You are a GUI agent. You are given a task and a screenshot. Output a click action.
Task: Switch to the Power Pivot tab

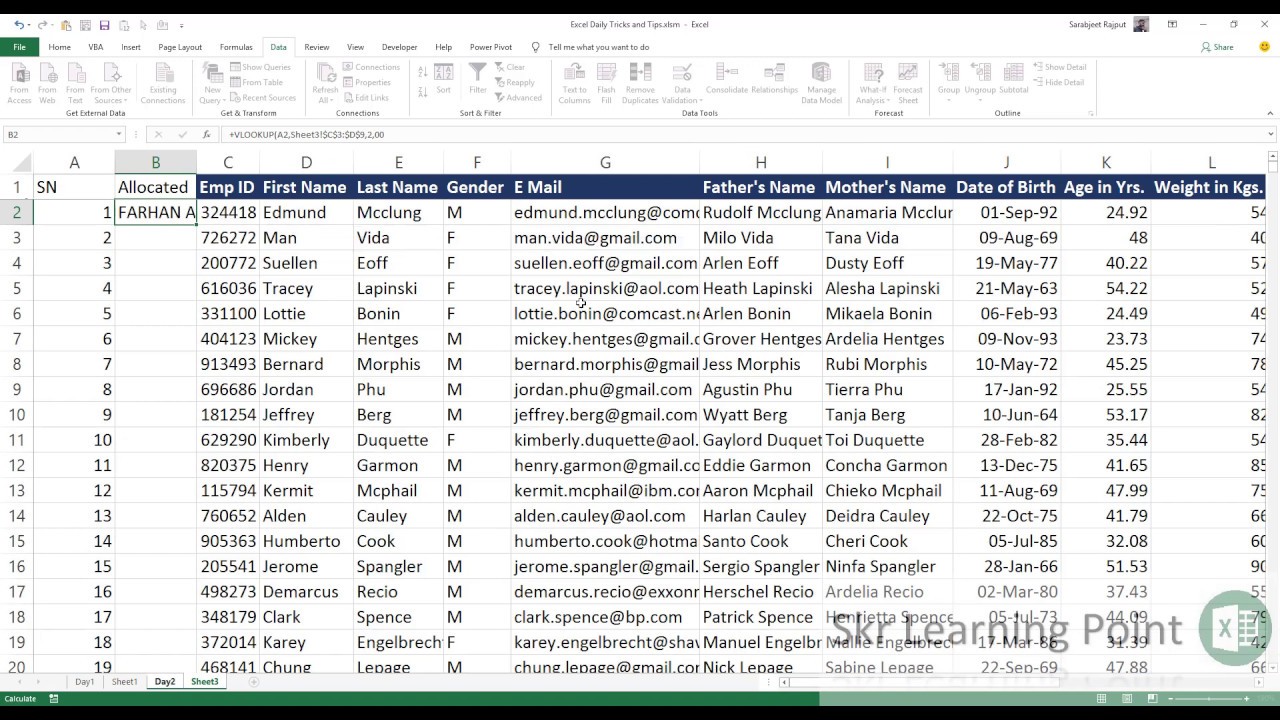click(490, 47)
